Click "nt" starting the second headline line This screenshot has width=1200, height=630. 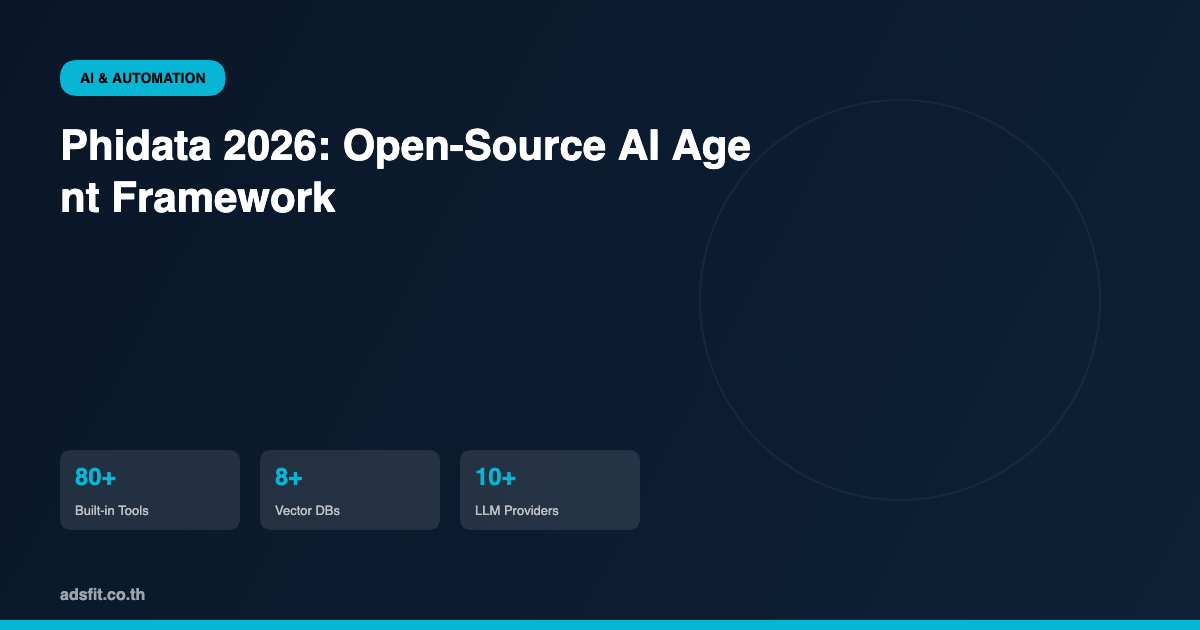point(80,198)
